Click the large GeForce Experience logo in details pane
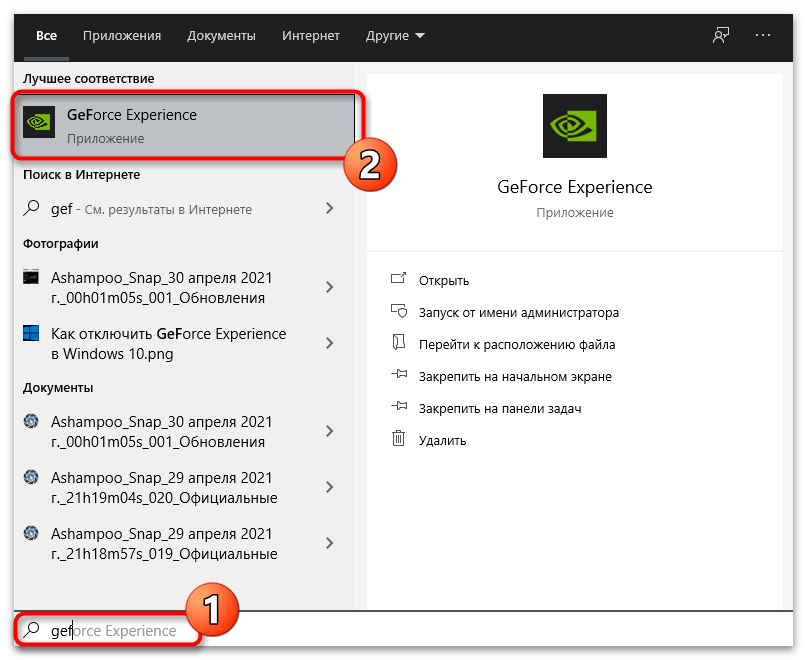807x660 pixels. 574,126
